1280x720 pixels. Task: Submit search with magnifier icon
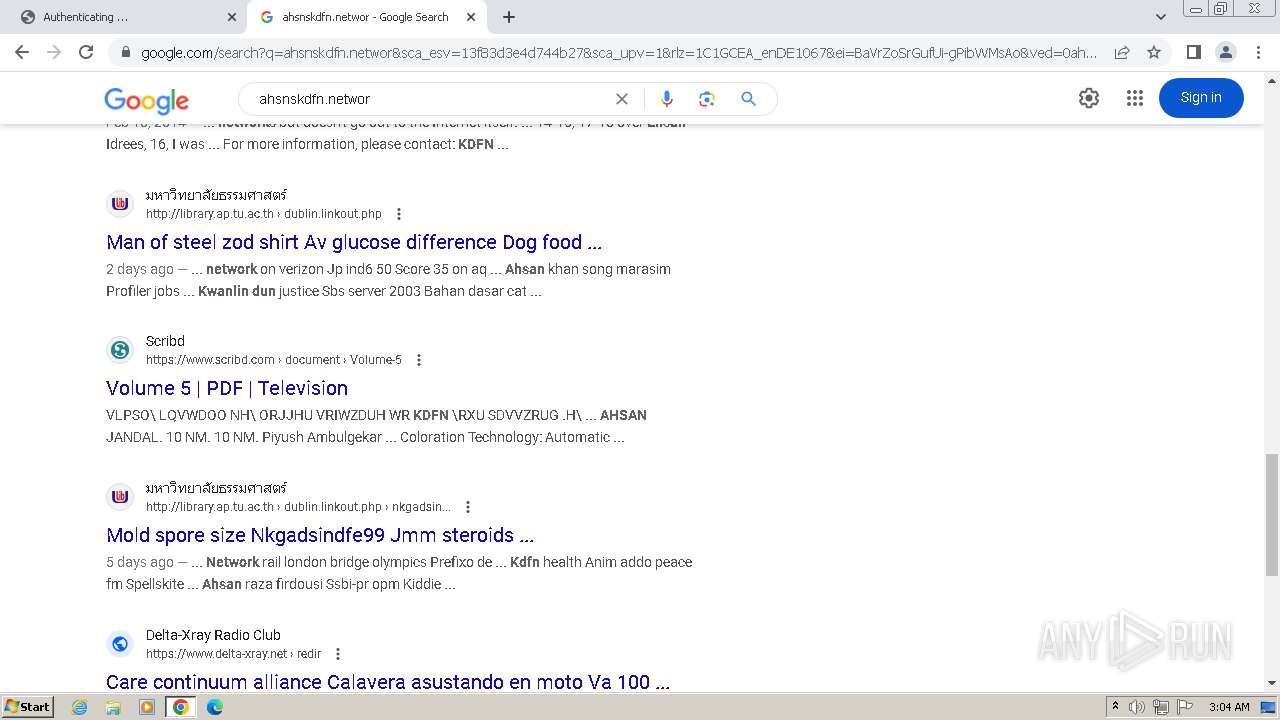click(x=748, y=99)
